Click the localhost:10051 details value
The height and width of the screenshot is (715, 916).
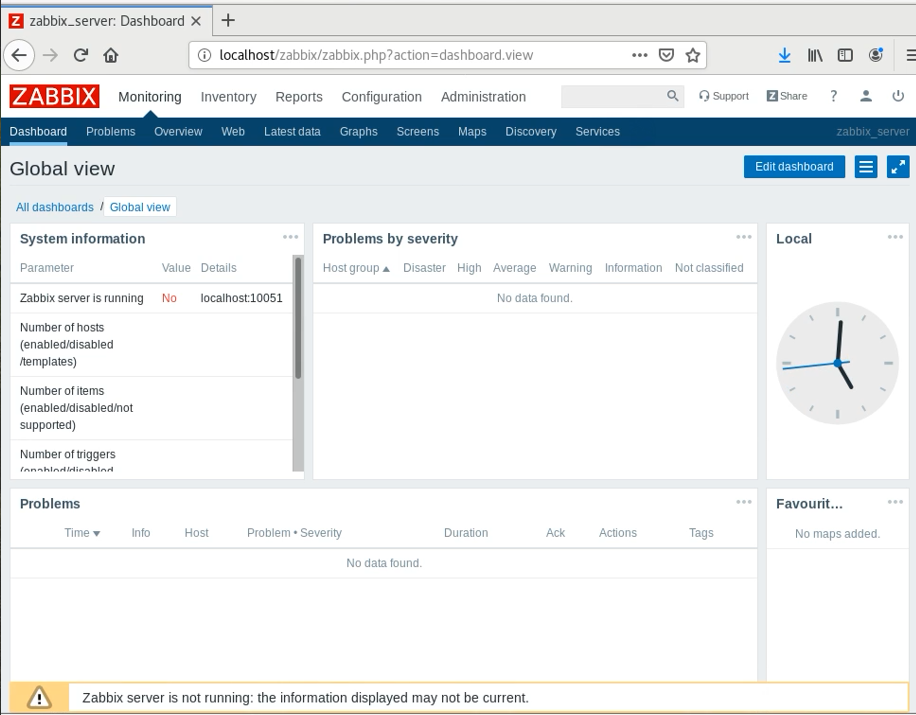[x=241, y=298]
